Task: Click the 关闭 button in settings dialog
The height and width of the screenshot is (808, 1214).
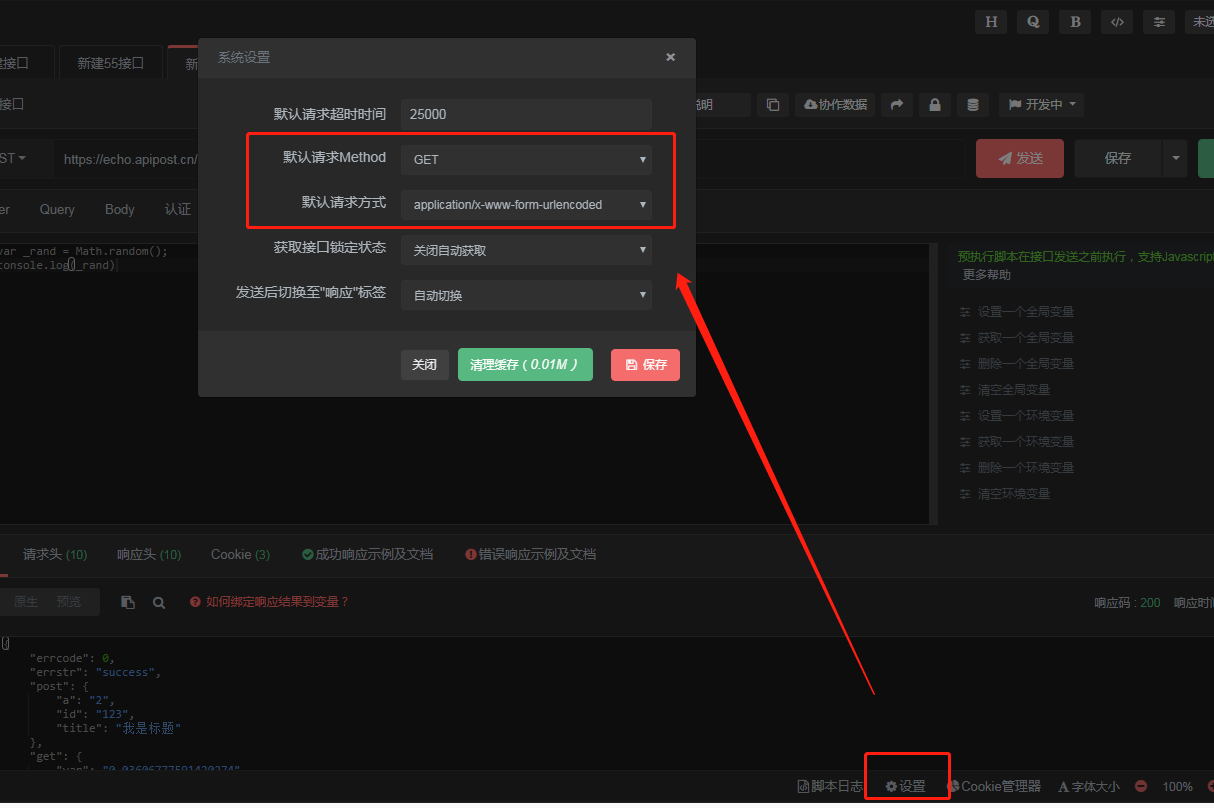Action: pyautogui.click(x=425, y=365)
